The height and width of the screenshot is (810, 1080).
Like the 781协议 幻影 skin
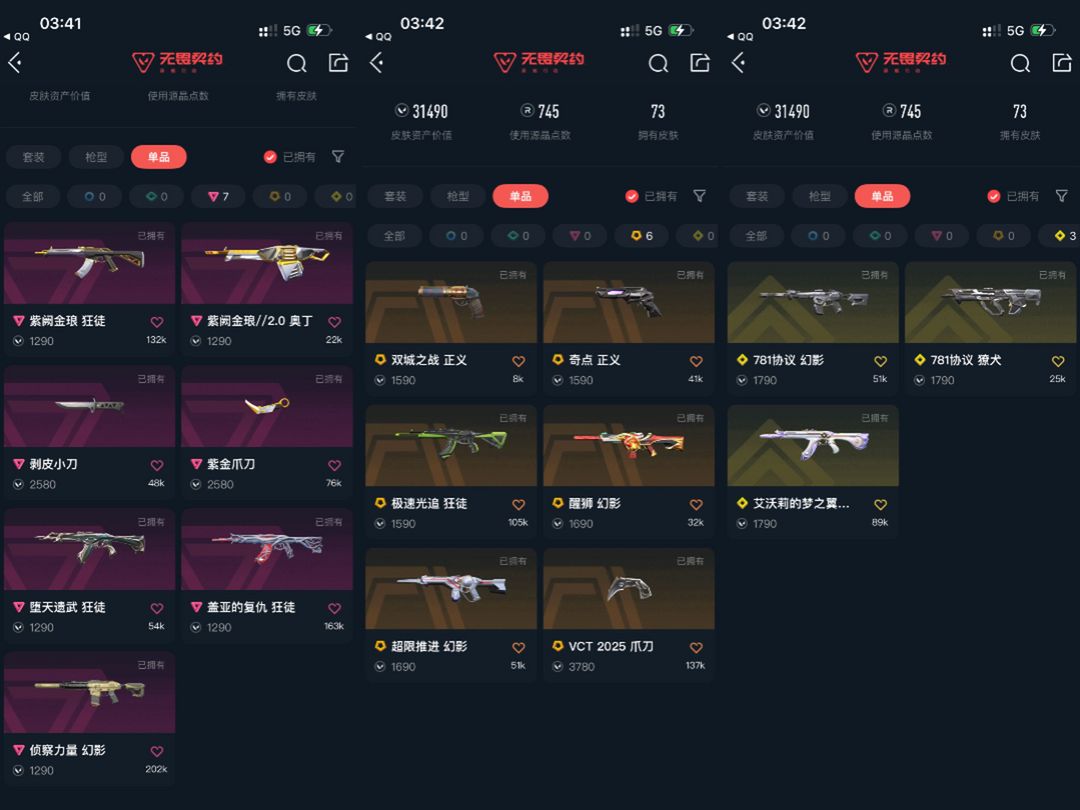pos(880,361)
